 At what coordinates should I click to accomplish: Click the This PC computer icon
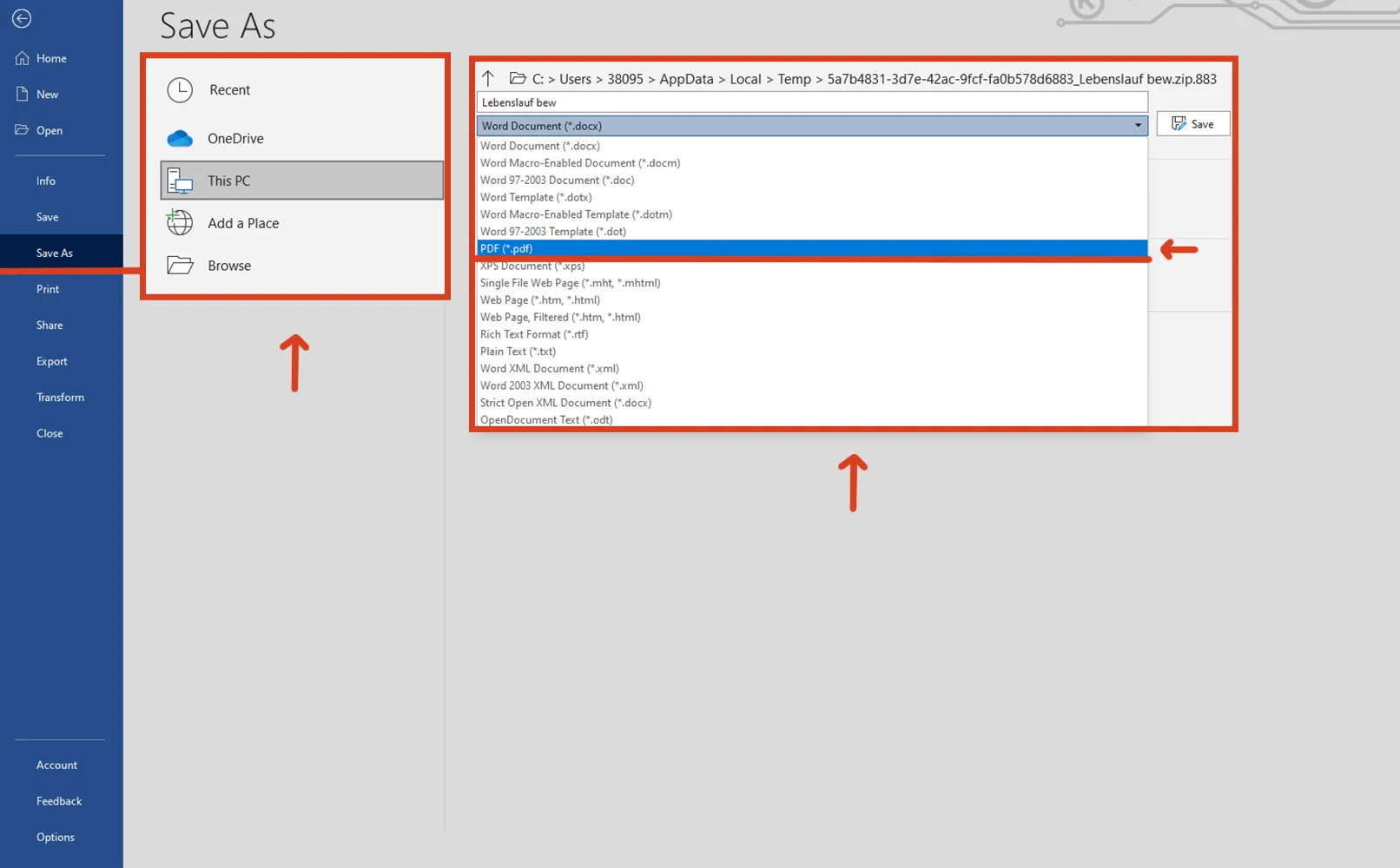[x=180, y=181]
